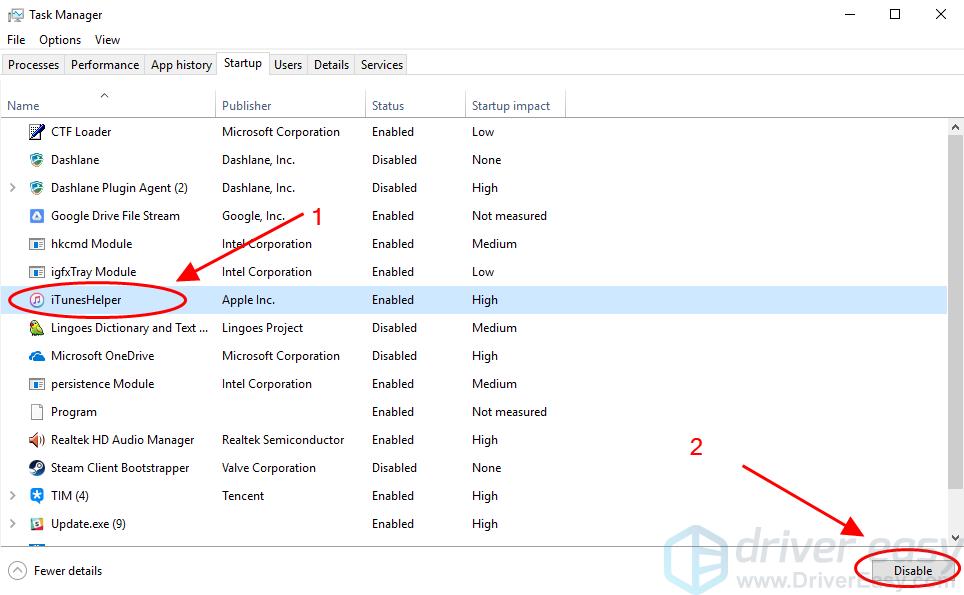
Task: Click the Microsoft OneDrive cloud icon
Action: [x=37, y=355]
